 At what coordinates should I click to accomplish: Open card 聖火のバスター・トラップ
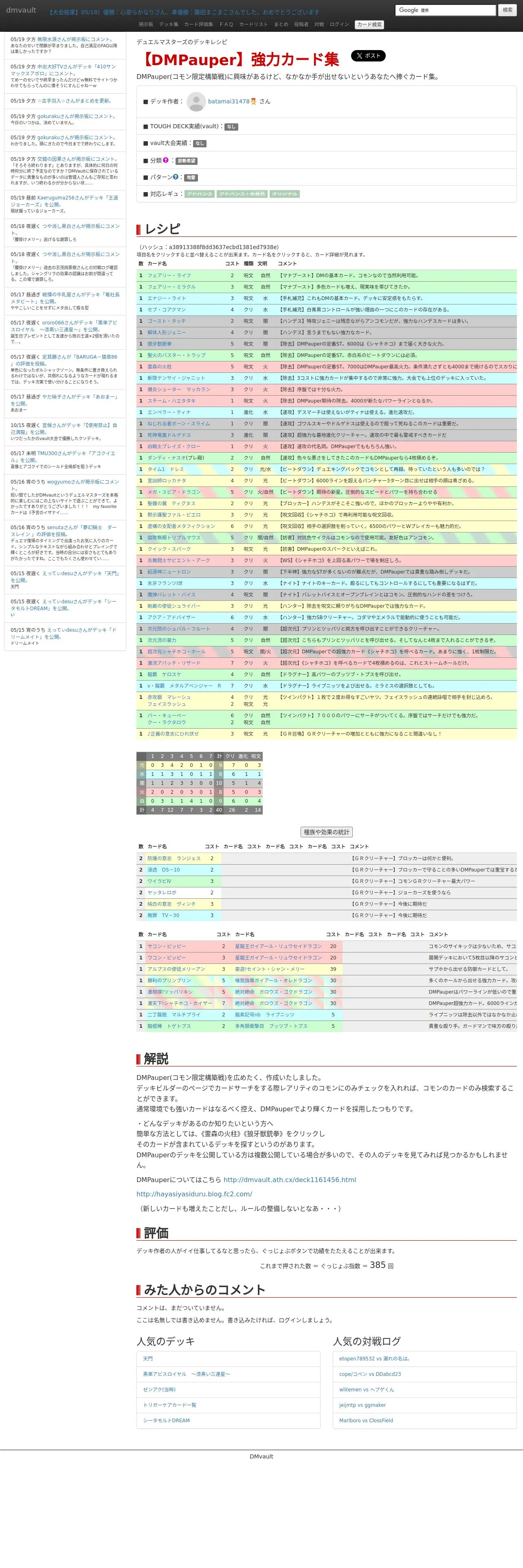coord(176,355)
